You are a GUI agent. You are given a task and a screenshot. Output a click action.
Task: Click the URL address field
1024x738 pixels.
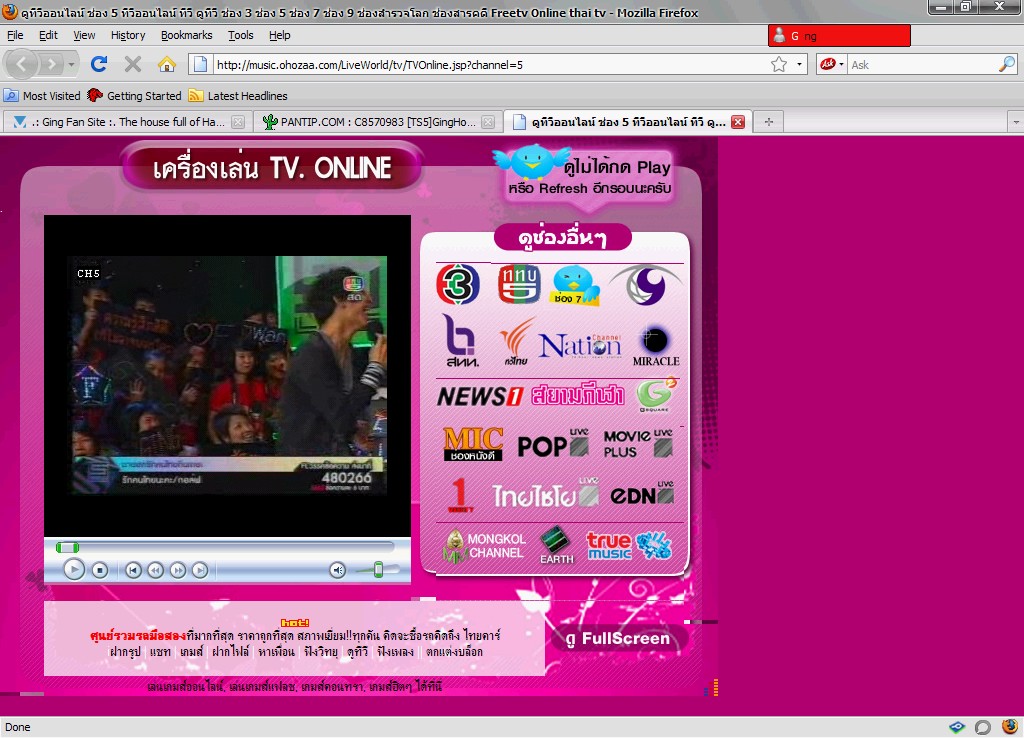click(490, 65)
